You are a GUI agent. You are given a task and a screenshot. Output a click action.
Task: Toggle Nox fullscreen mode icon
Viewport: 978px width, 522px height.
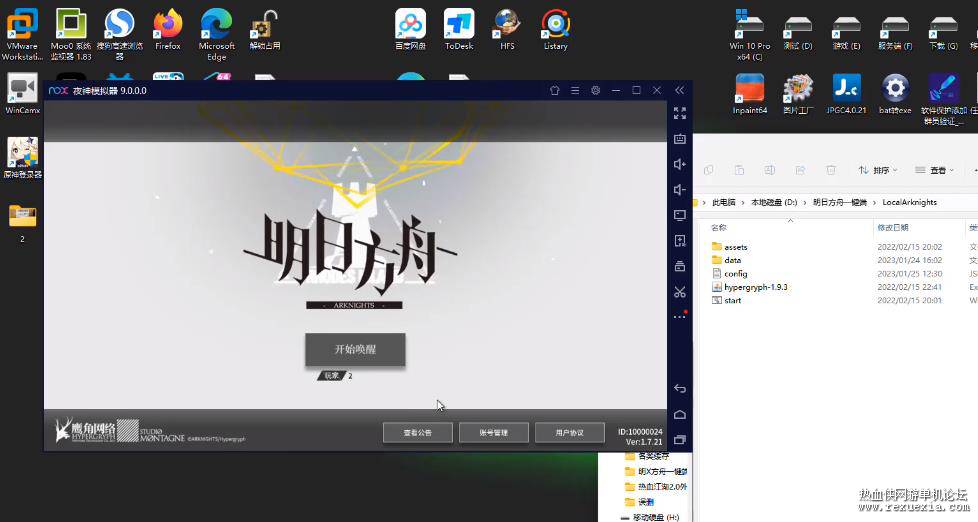[x=680, y=113]
